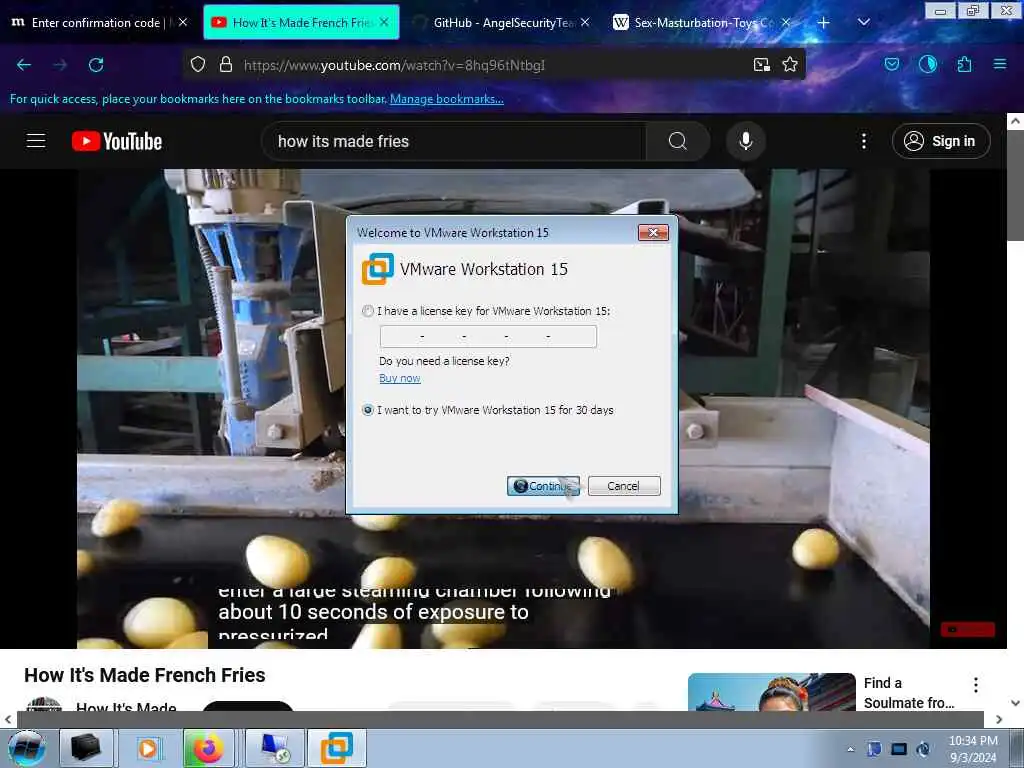Click the scroll up arrow of page
1024x768 pixels.
1016,121
